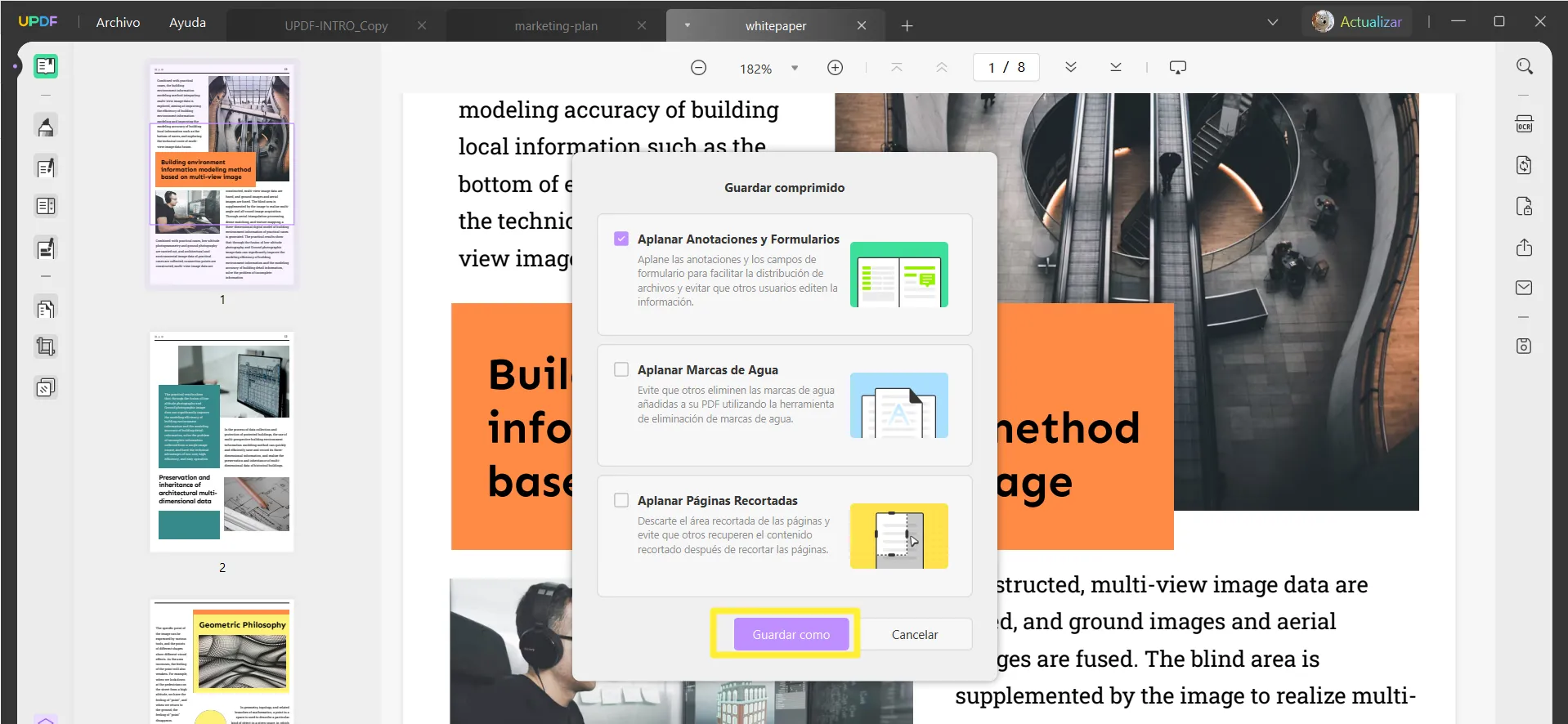Image resolution: width=1568 pixels, height=724 pixels.
Task: Select the whitepaper tab
Action: pos(776,26)
